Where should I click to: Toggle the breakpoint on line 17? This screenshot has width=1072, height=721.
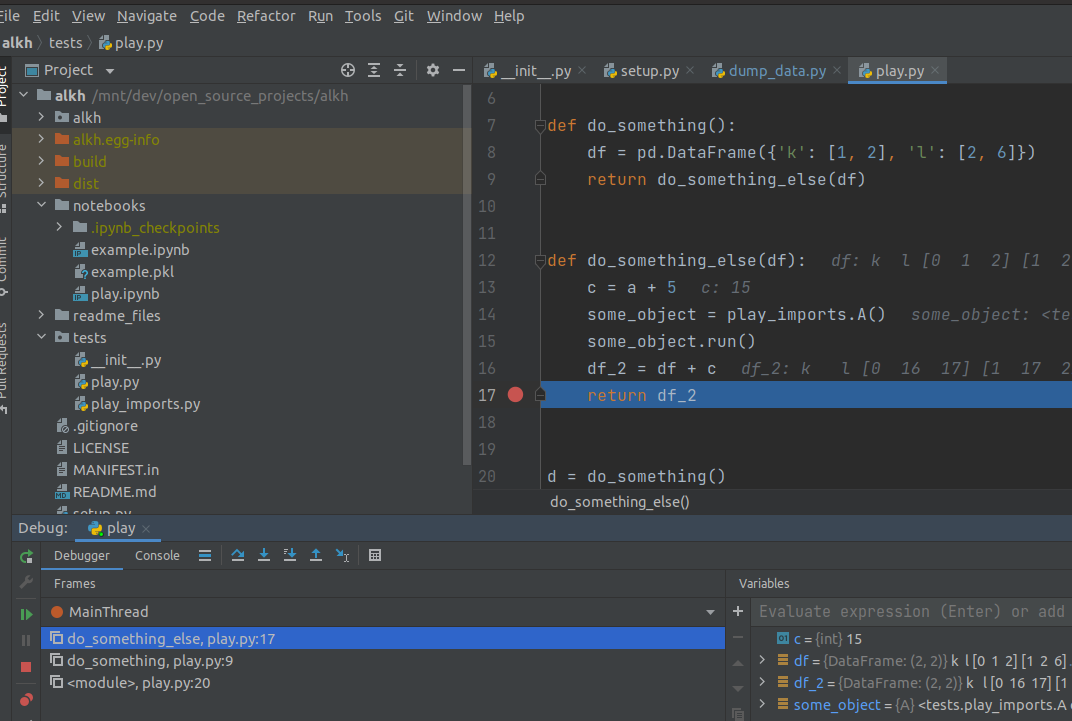[515, 395]
